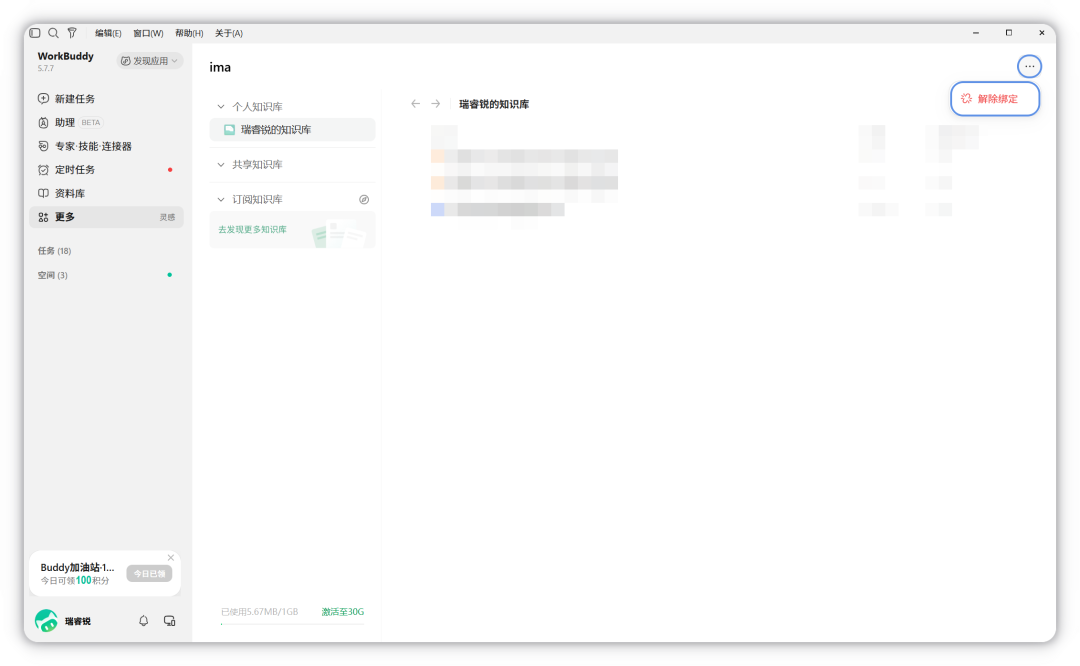This screenshot has height=666, width=1080.
Task: Open the 瑞睿锐 user avatar
Action: pos(46,621)
